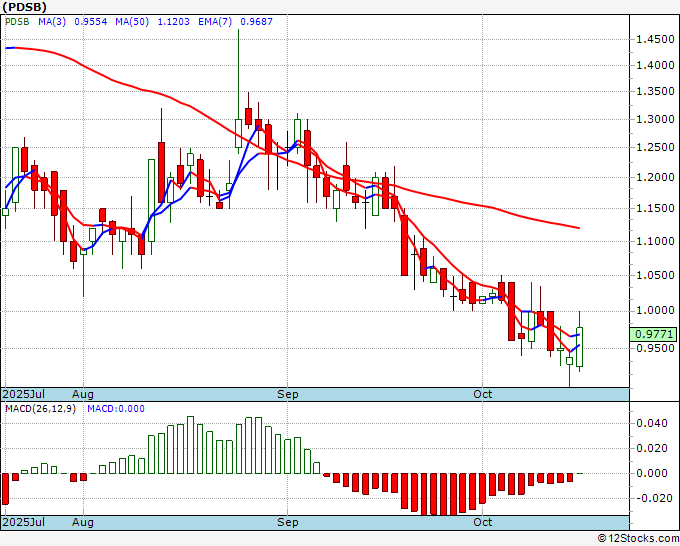
Task: Click the MACD:0.000 value label
Action: [116, 409]
